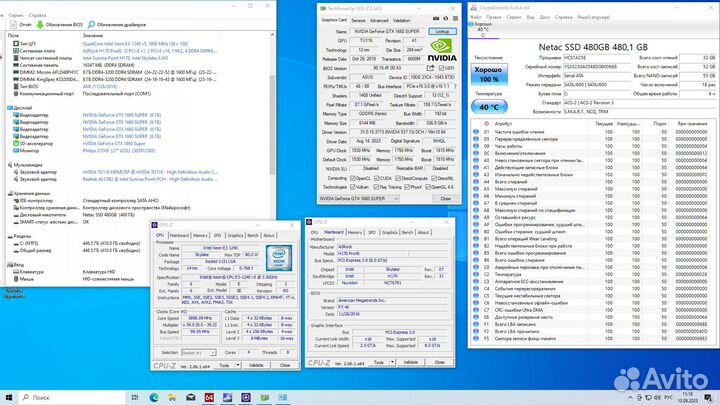720x405 pixels.
Task: Switch to the Validation tab in GPU-Z
Action: 401,20
